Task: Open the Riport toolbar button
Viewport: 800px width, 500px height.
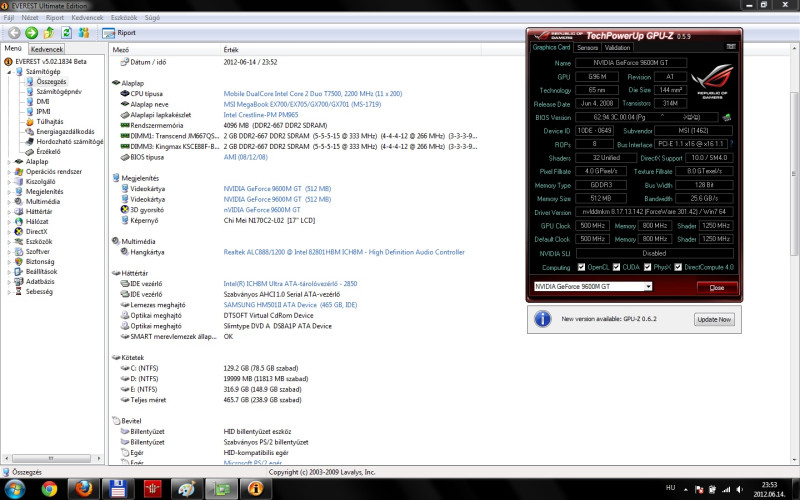Action: [x=119, y=33]
